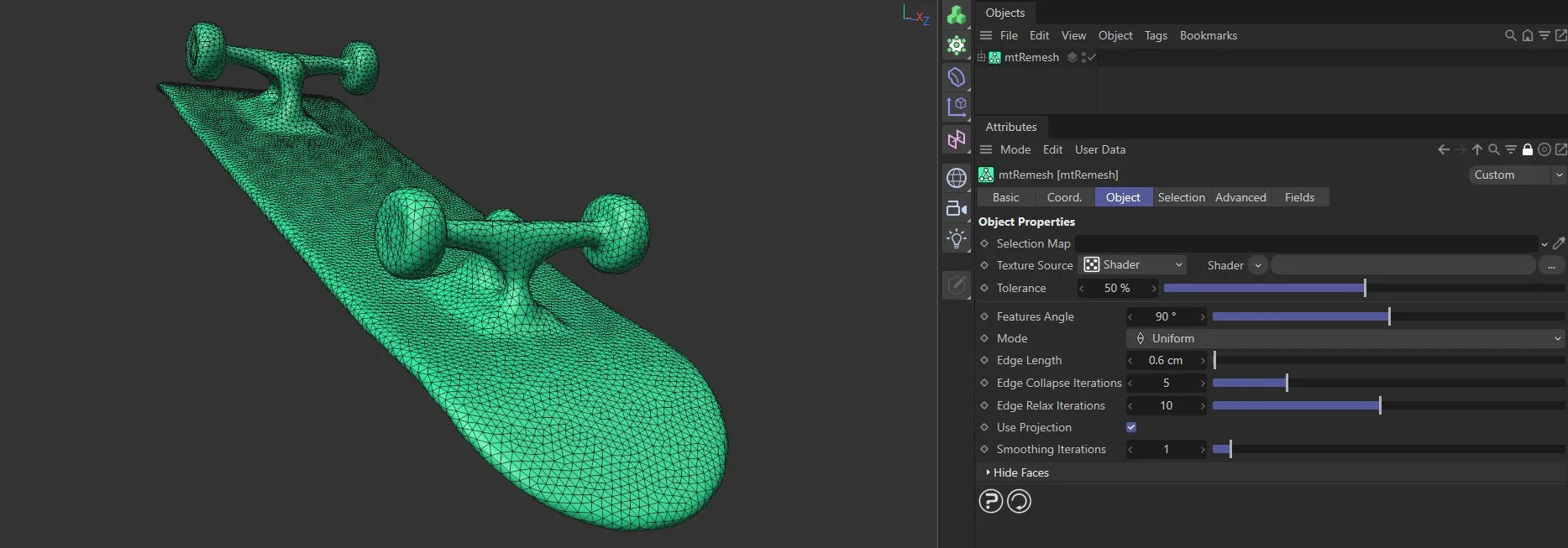Open the Mode dropdown set to Uniform
1568x548 pixels.
point(1345,338)
